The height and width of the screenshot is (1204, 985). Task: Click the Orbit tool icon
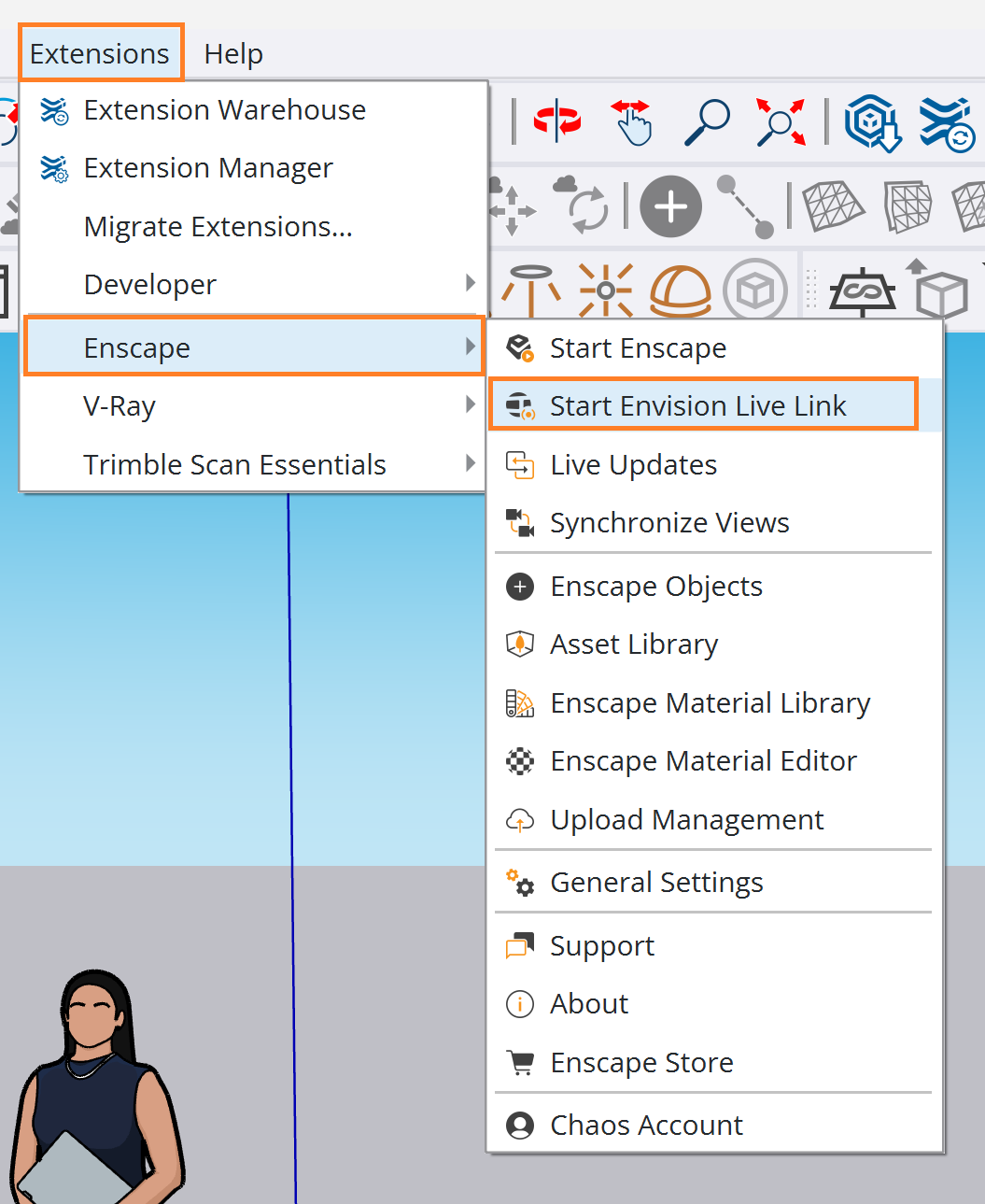click(x=557, y=121)
